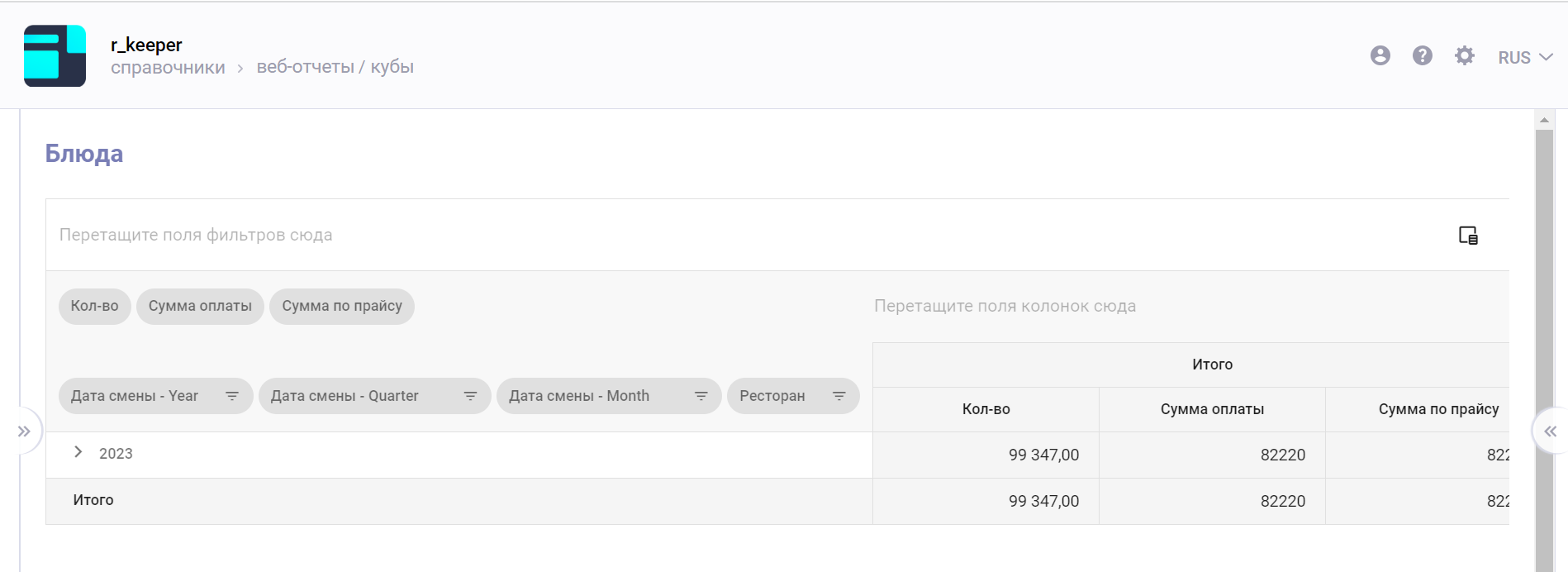Expand the left side panel arrow

[24, 431]
